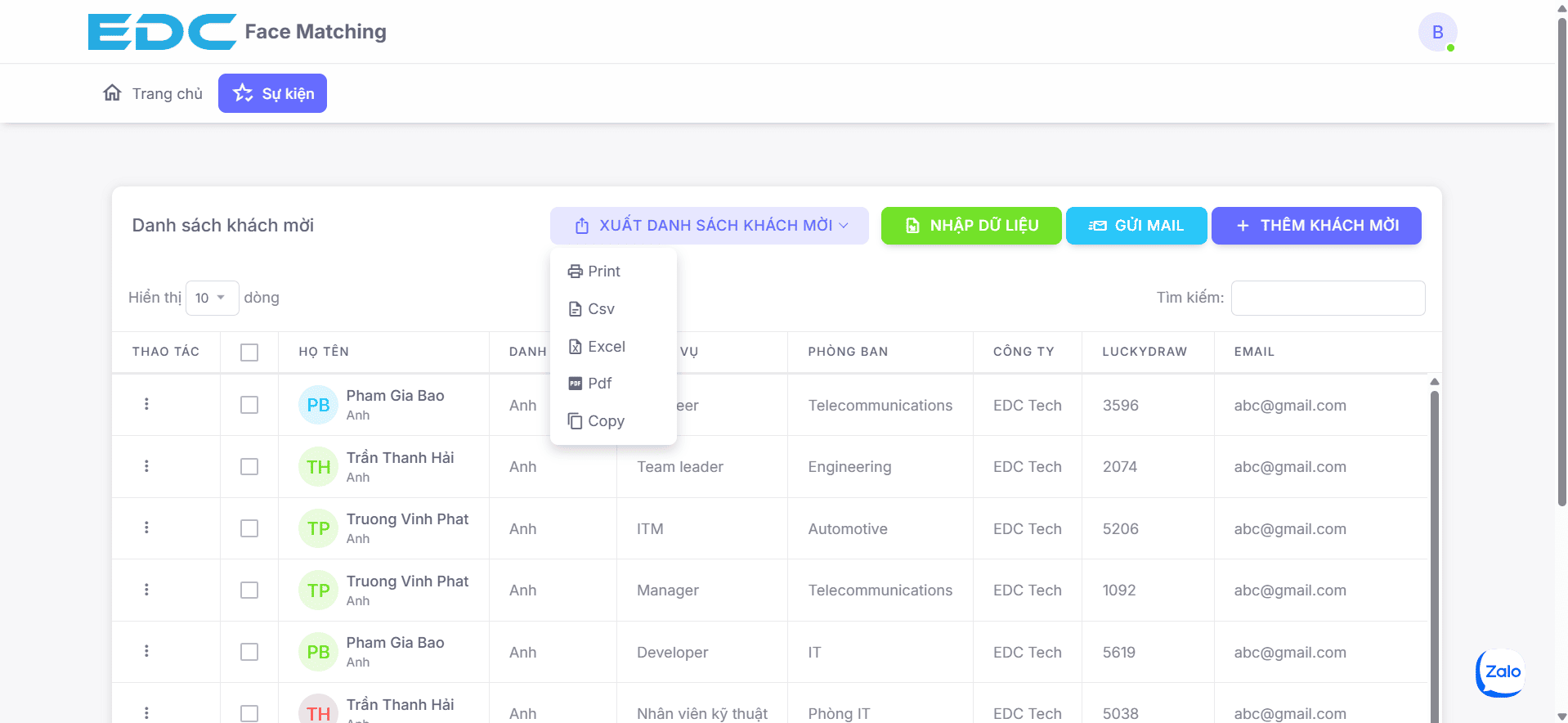Click PB avatar in the Telecommunications 3596 row
The height and width of the screenshot is (723, 1568).
[318, 405]
